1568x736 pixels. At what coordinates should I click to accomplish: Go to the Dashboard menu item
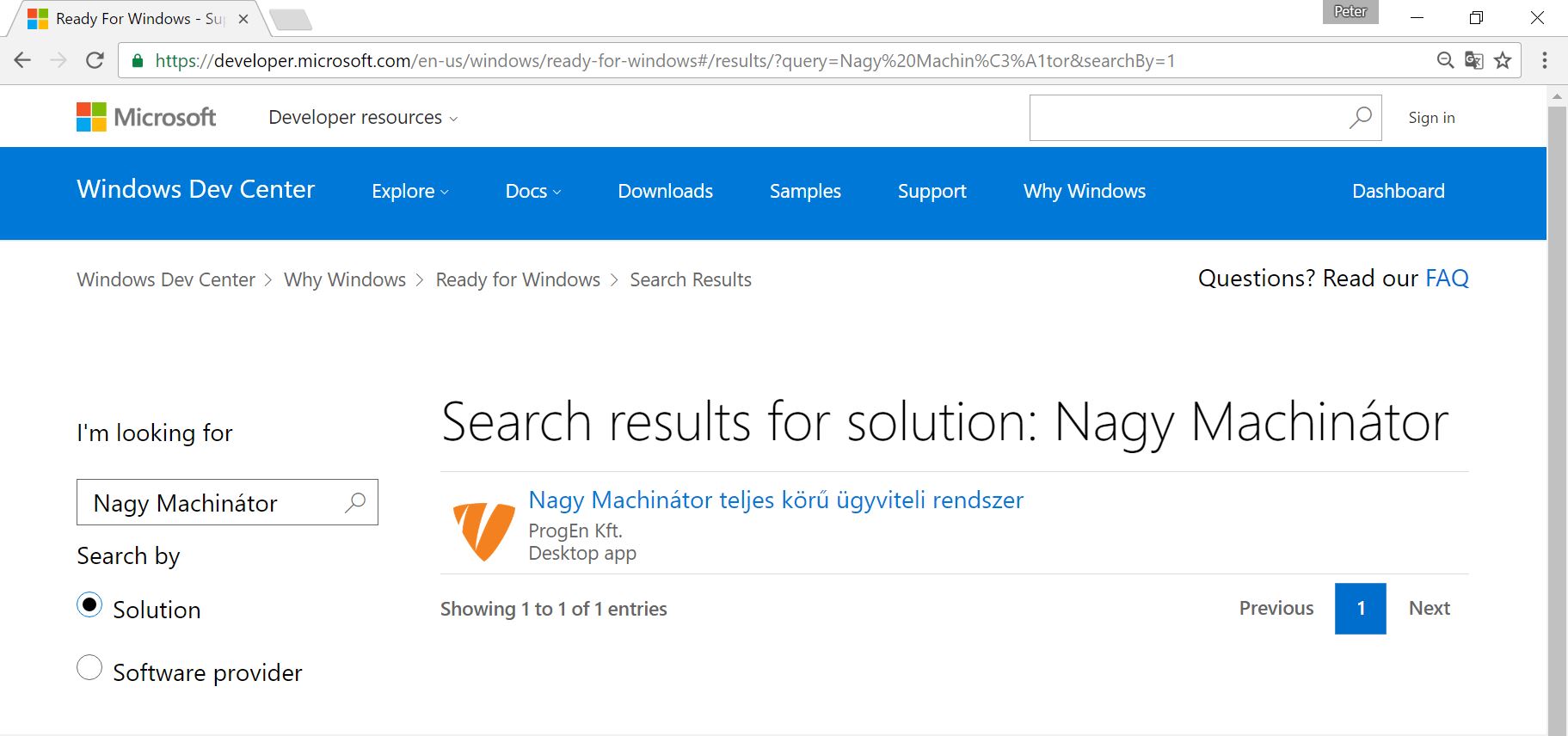point(1398,192)
